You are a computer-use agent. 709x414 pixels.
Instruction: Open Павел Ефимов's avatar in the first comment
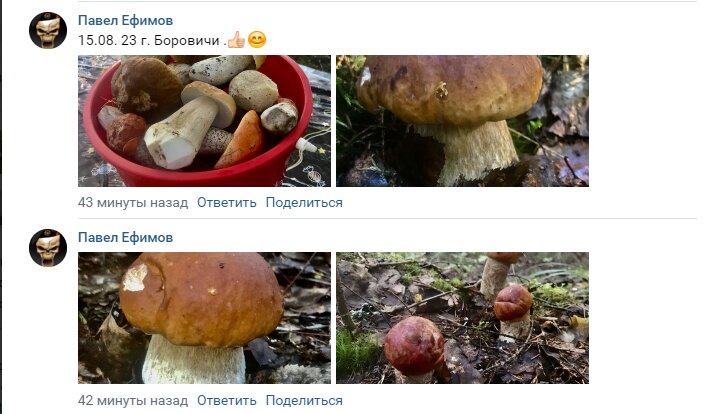(48, 30)
